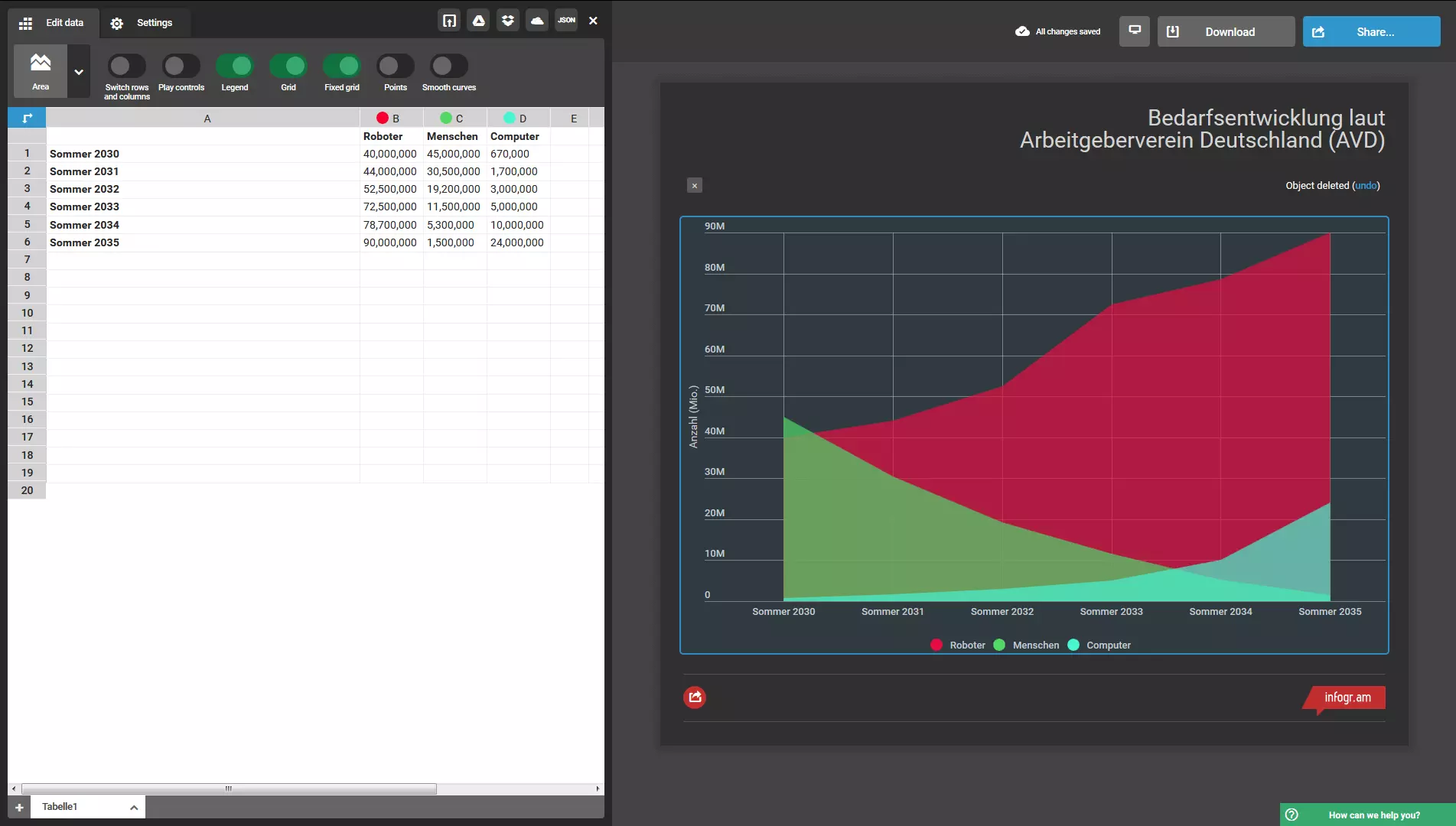Add a new sheet with plus button
Image resolution: width=1456 pixels, height=826 pixels.
19,807
